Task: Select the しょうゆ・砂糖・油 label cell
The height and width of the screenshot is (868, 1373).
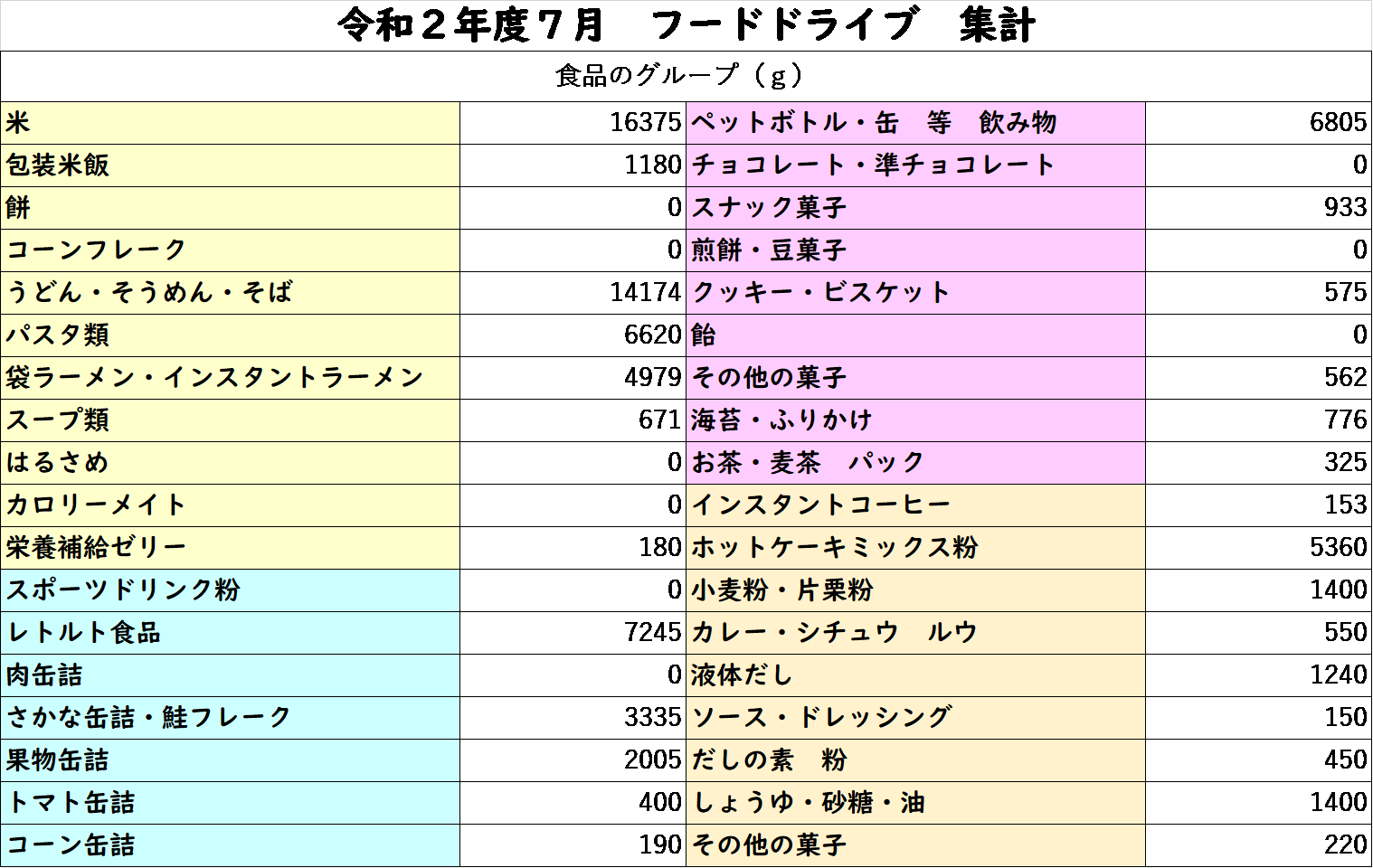Action: (x=915, y=803)
